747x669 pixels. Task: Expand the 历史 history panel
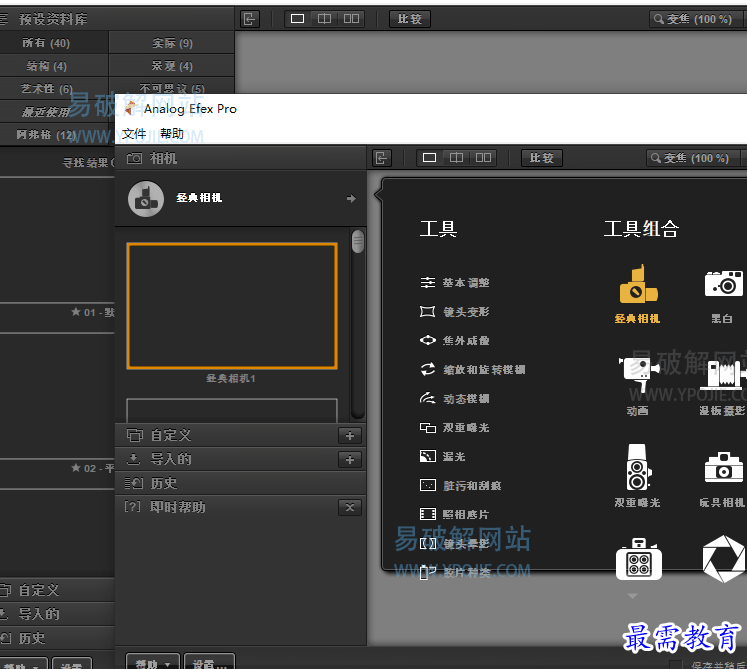164,483
